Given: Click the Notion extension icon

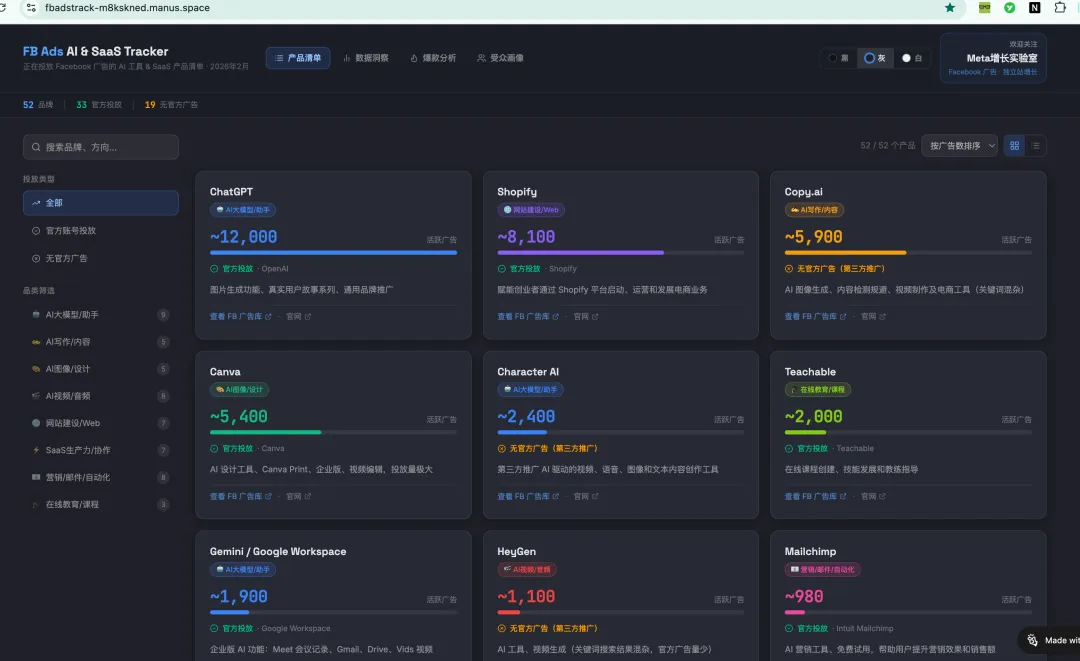Looking at the screenshot, I should (x=1035, y=7).
